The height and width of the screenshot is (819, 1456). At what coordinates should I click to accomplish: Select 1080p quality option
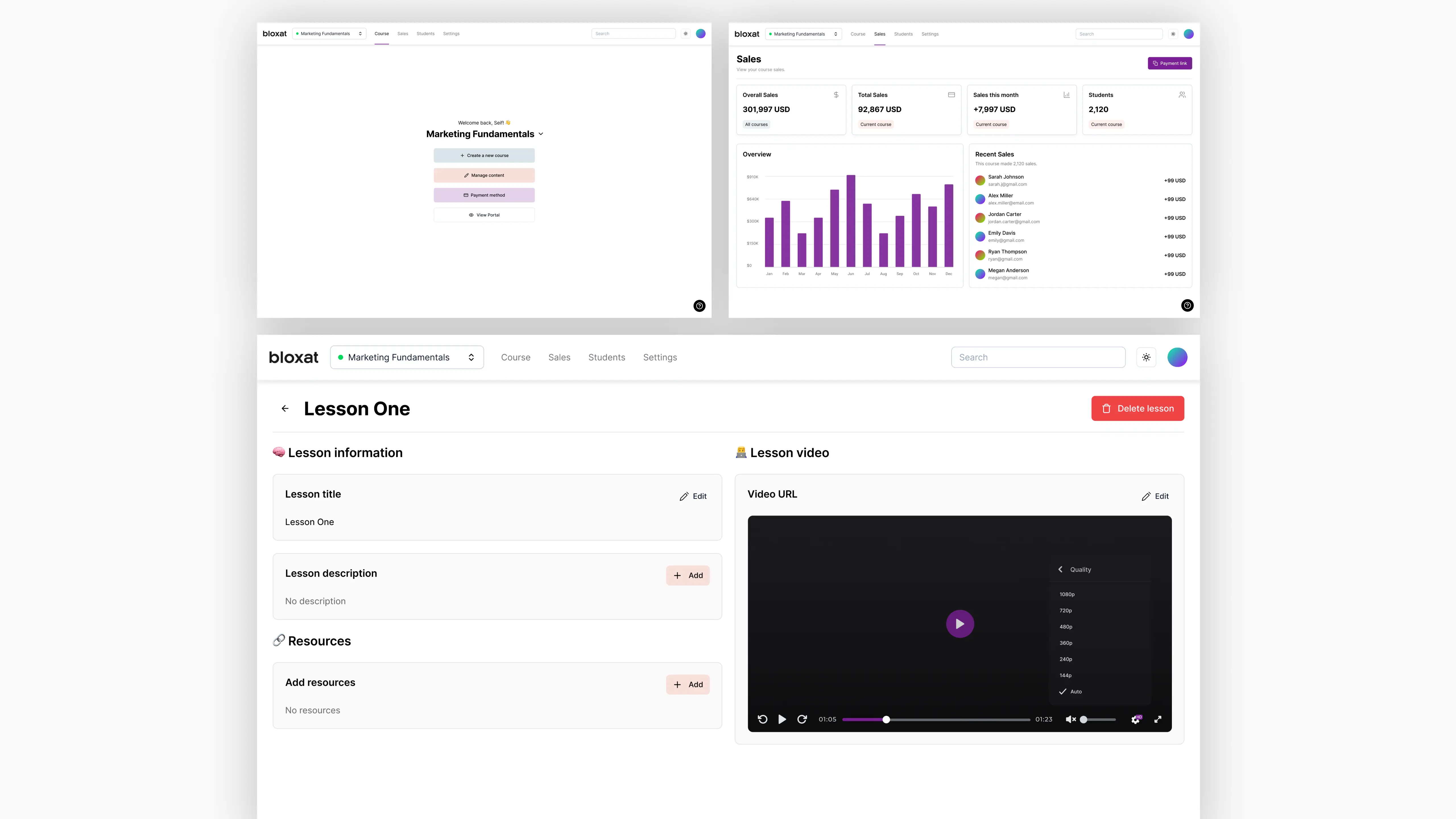pos(1067,594)
